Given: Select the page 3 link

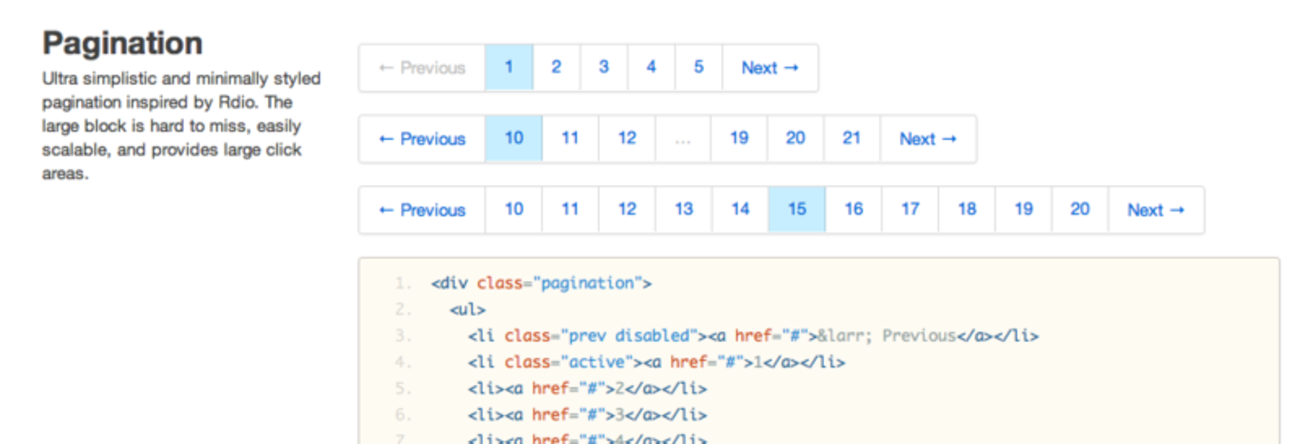Looking at the screenshot, I should coord(604,68).
